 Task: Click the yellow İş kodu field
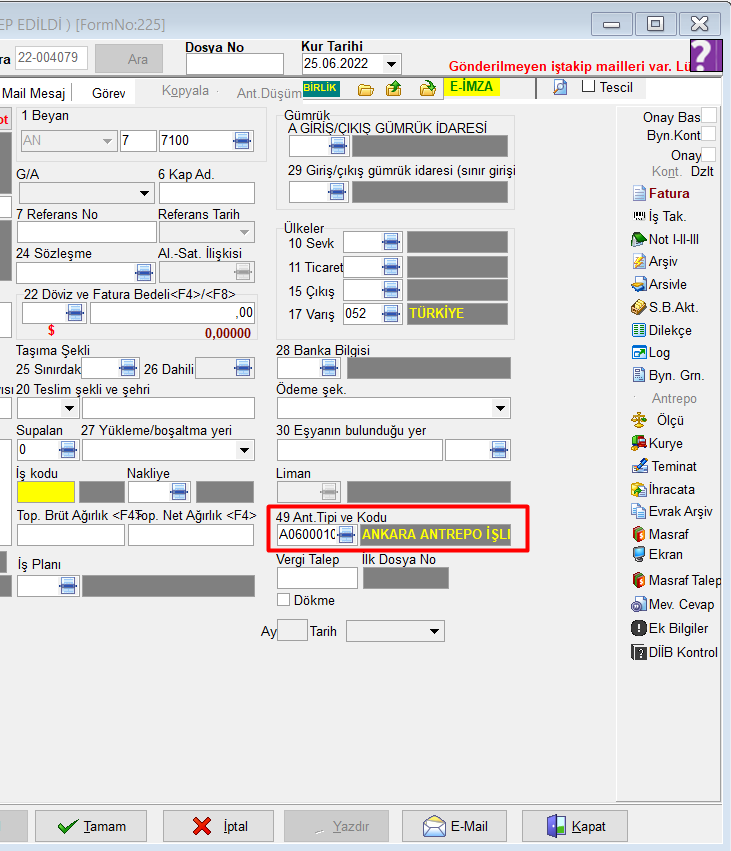(x=45, y=492)
